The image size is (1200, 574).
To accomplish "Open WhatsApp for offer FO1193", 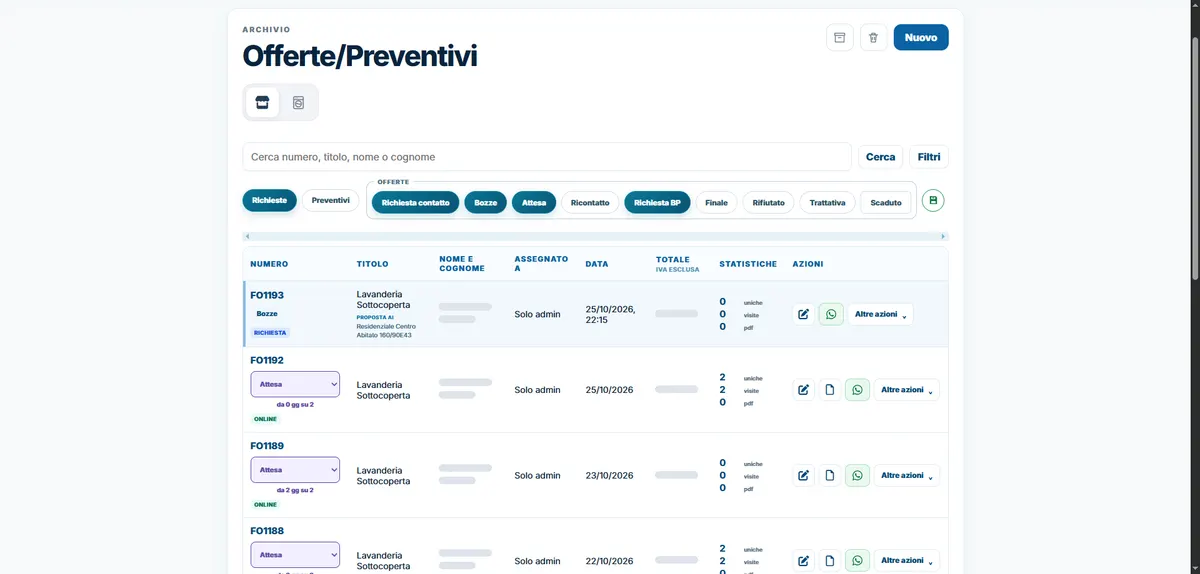I will point(831,314).
